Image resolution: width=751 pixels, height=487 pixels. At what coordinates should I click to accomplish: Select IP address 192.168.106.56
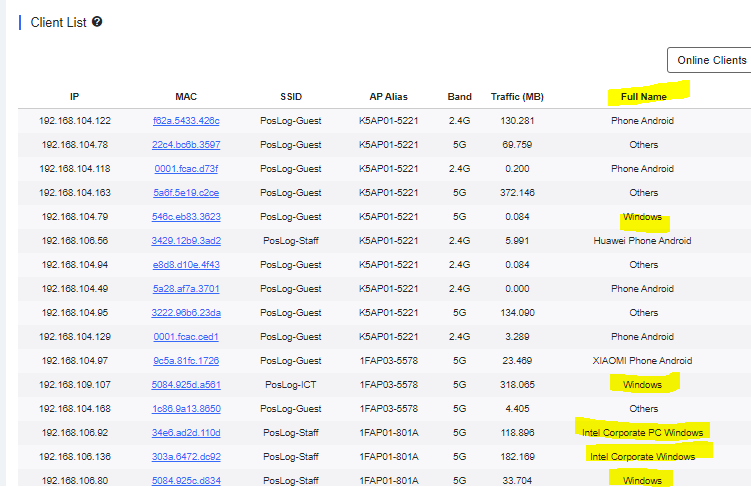point(75,240)
